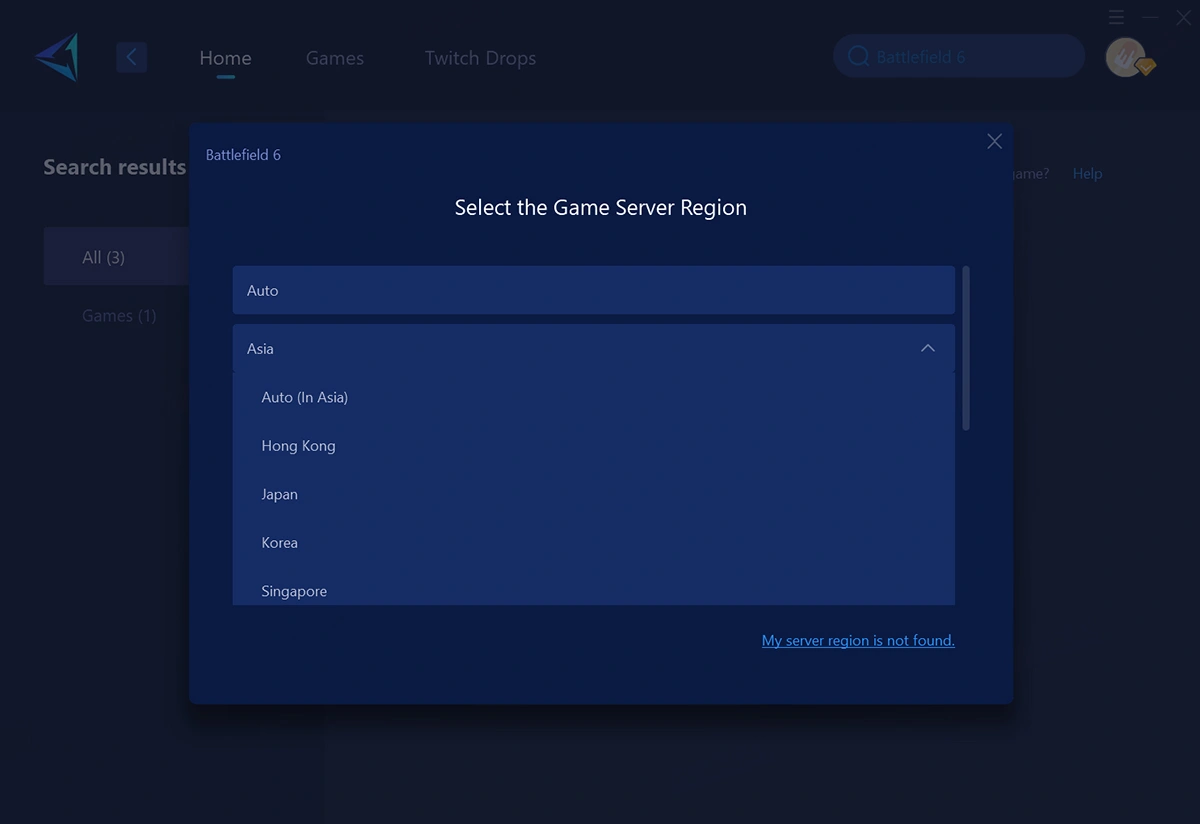The width and height of the screenshot is (1200, 824).
Task: Click the back navigation arrow icon
Action: click(131, 57)
